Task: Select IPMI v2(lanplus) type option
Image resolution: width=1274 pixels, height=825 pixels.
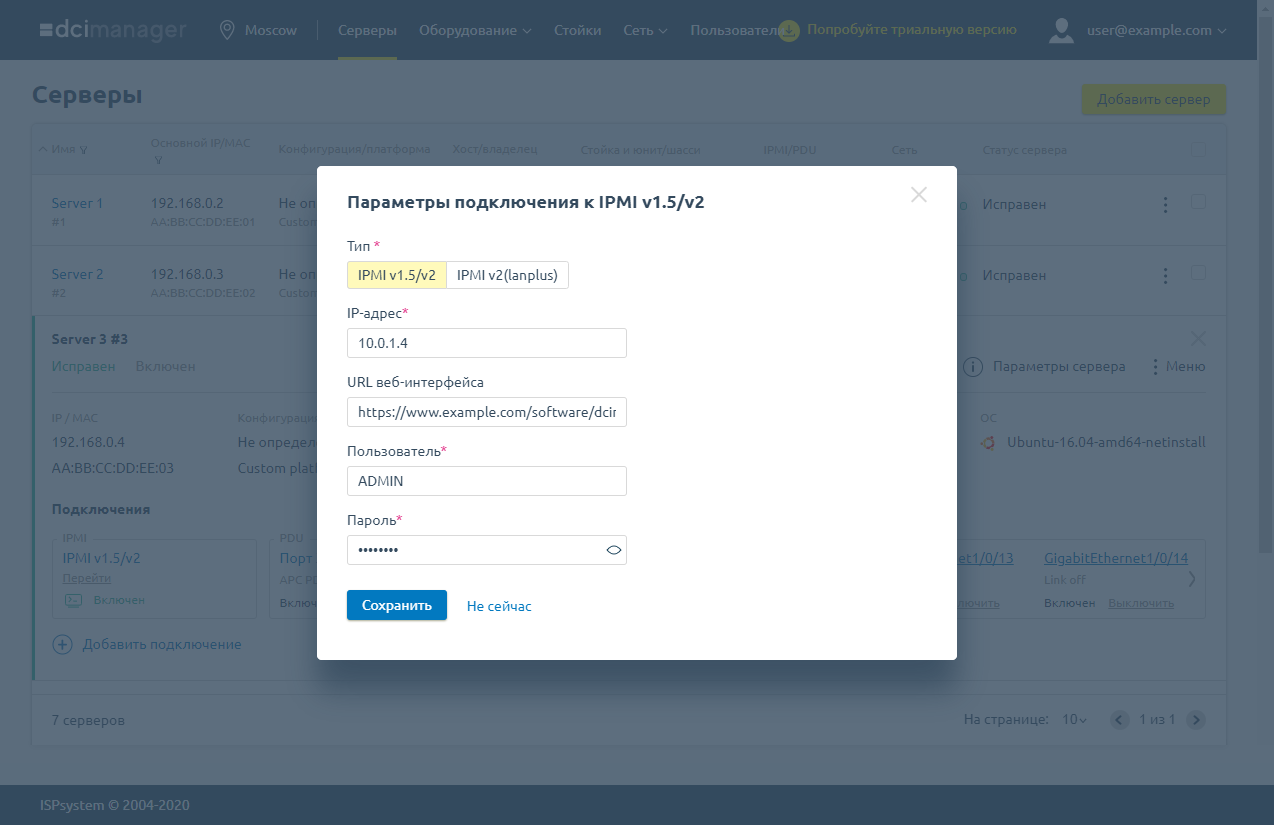Action: 507,275
